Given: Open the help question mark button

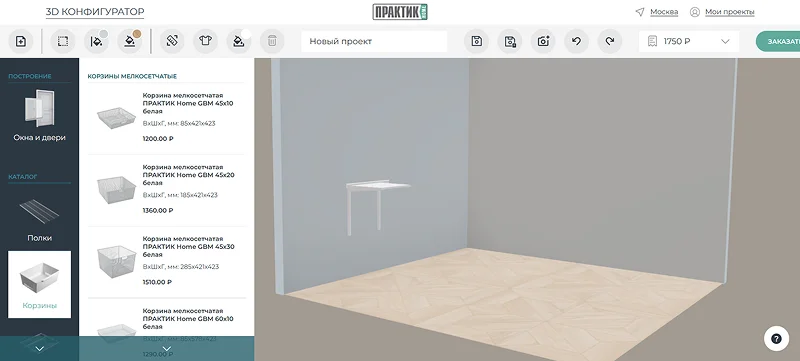Looking at the screenshot, I should pos(776,339).
